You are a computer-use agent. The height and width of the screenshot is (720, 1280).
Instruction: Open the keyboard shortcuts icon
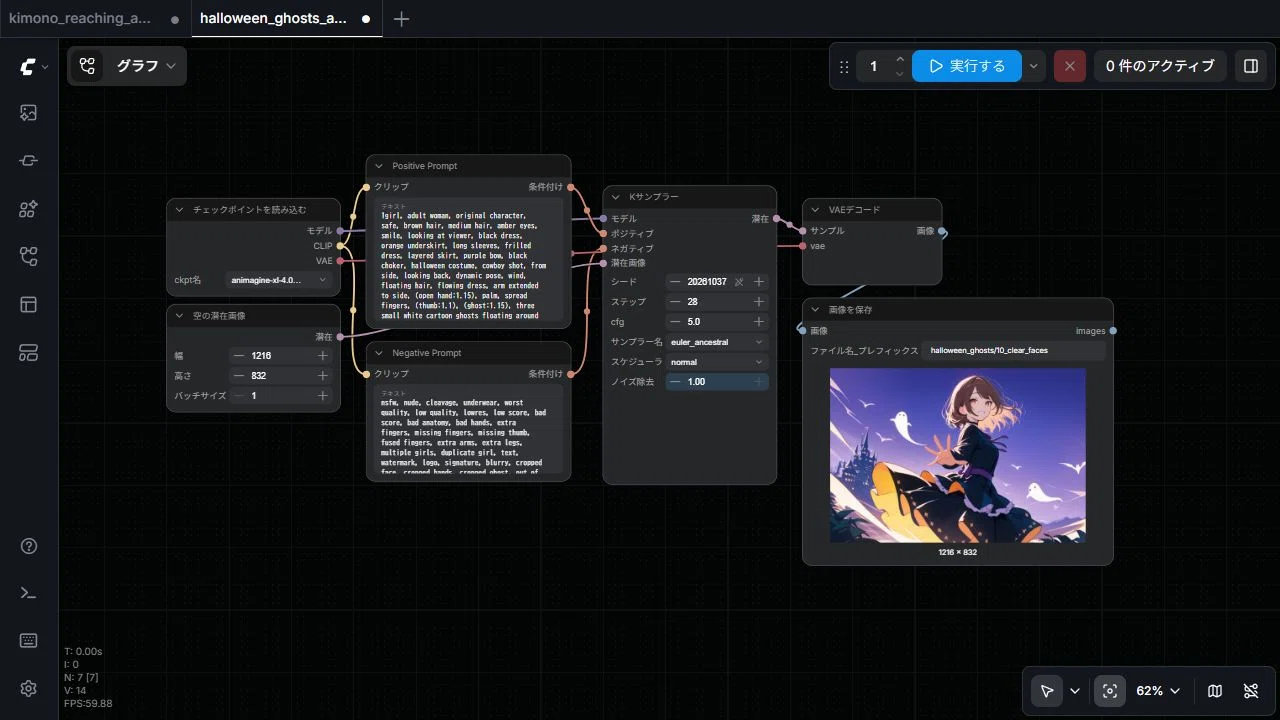click(29, 641)
